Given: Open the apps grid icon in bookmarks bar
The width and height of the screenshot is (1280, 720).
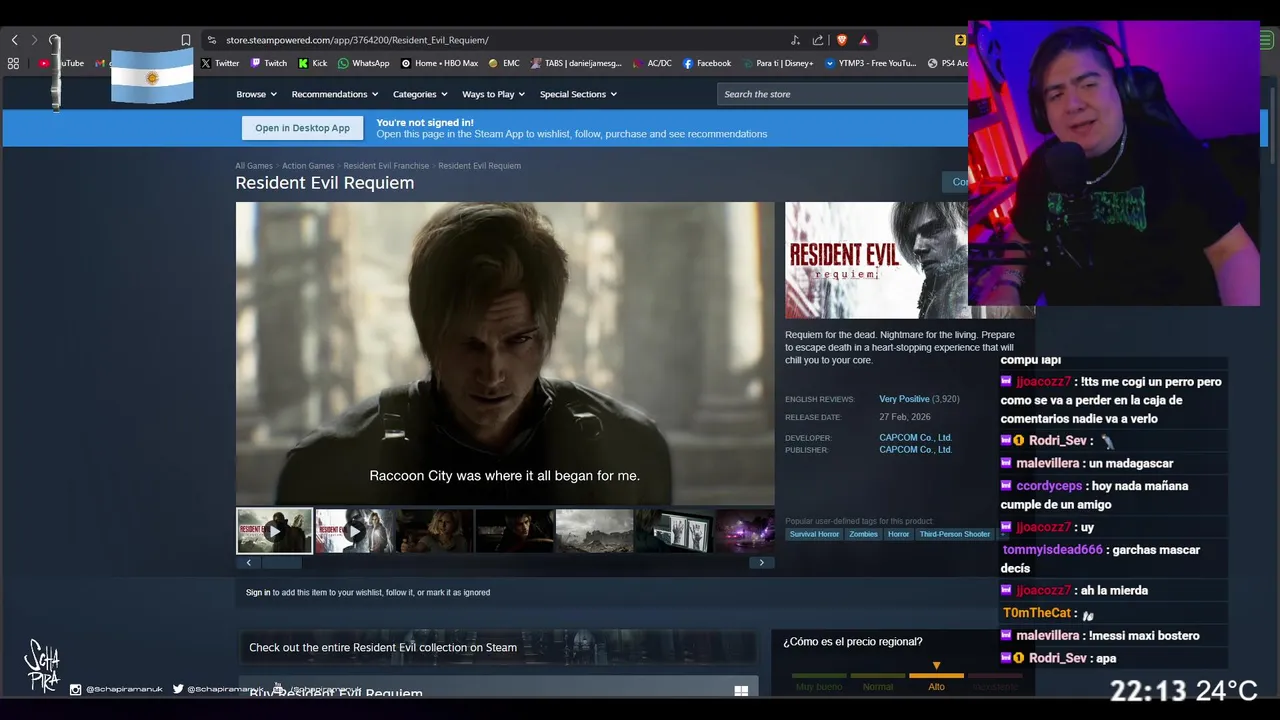Looking at the screenshot, I should pos(13,63).
